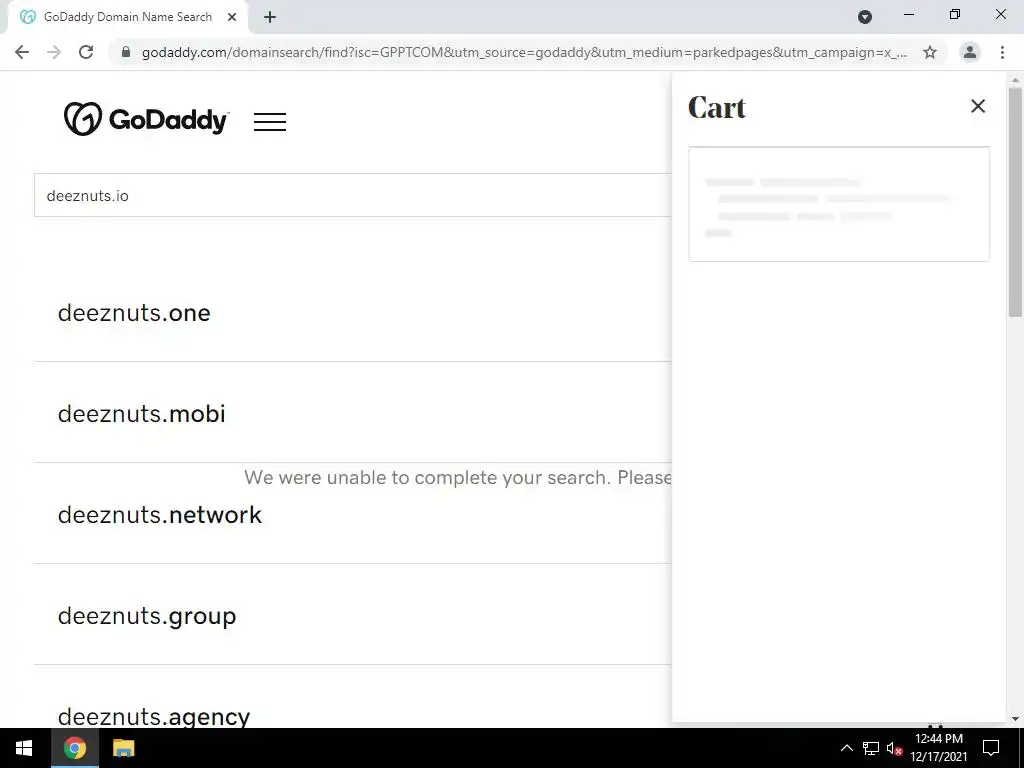Select the deeznuts.one domain result

(x=134, y=313)
